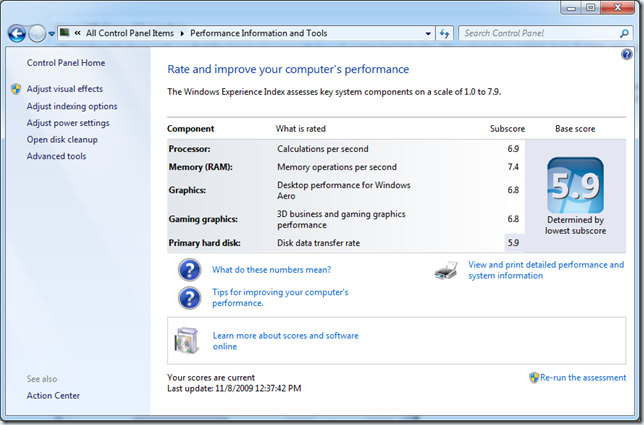
Task: Open the recent pages dropdown arrow
Action: click(x=51, y=34)
